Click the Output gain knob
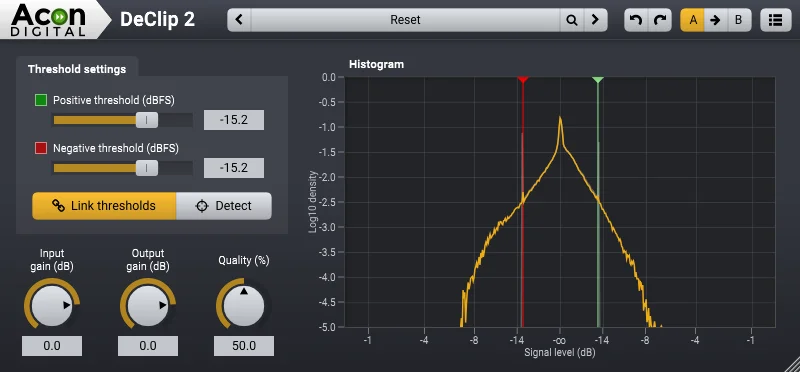This screenshot has width=800, height=372. (147, 305)
